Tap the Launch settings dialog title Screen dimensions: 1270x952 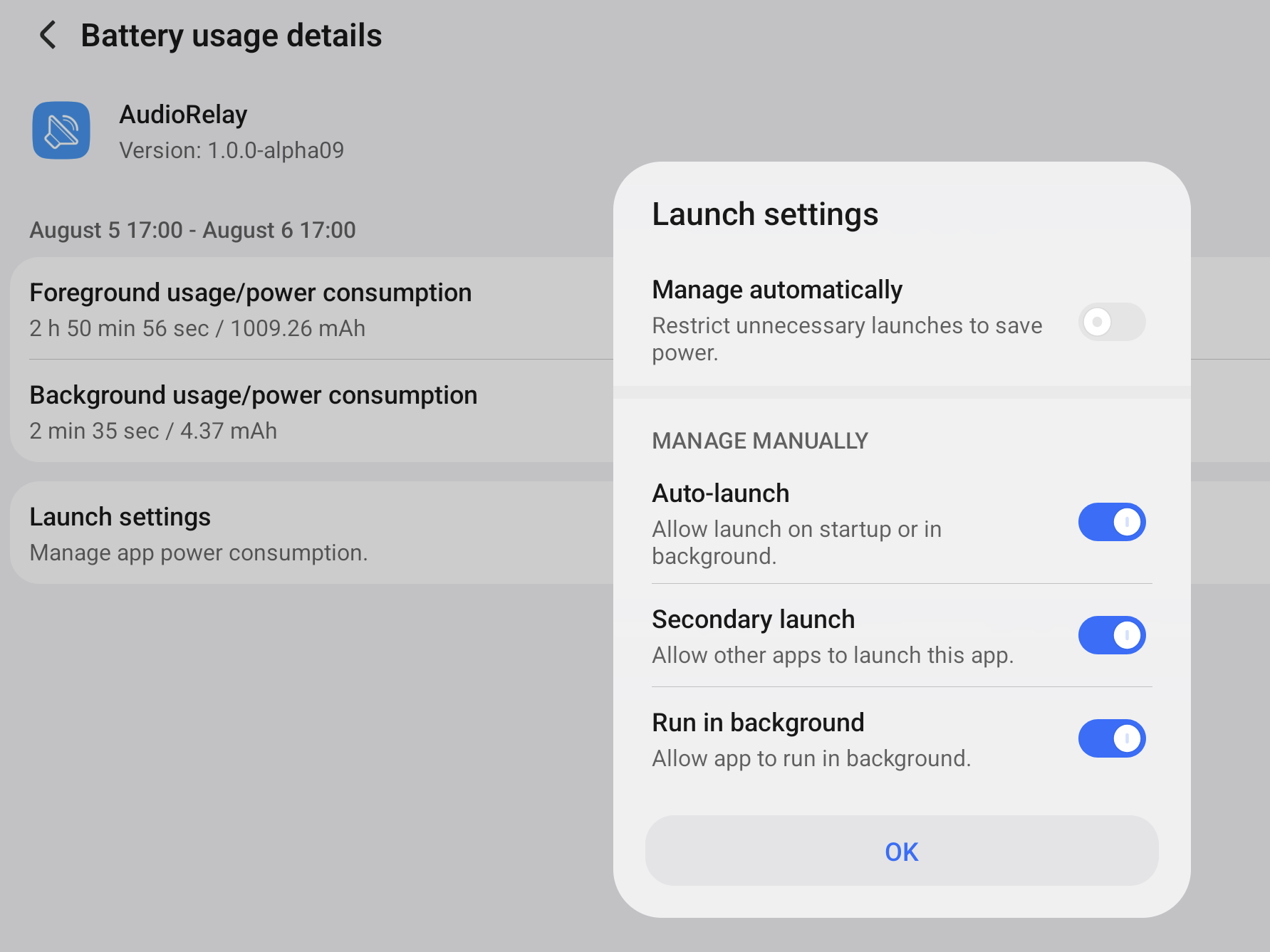pyautogui.click(x=765, y=214)
